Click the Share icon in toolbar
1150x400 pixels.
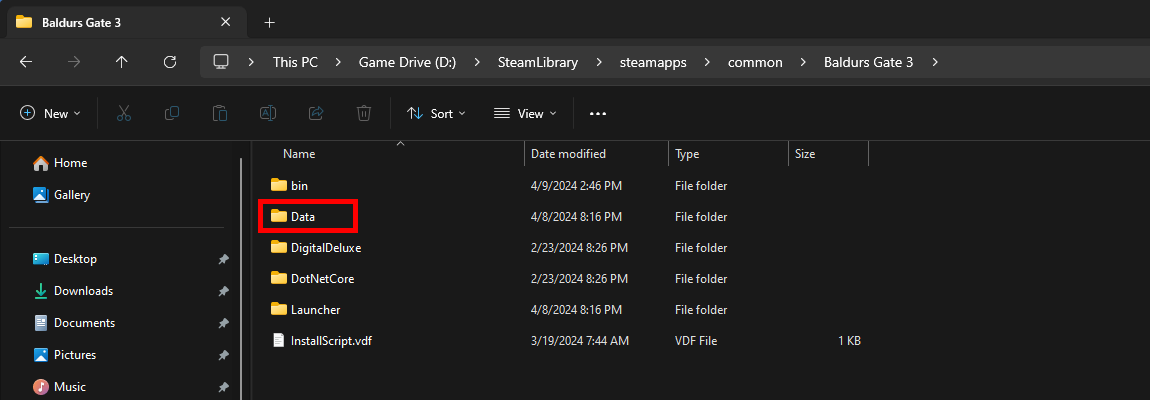pos(316,114)
